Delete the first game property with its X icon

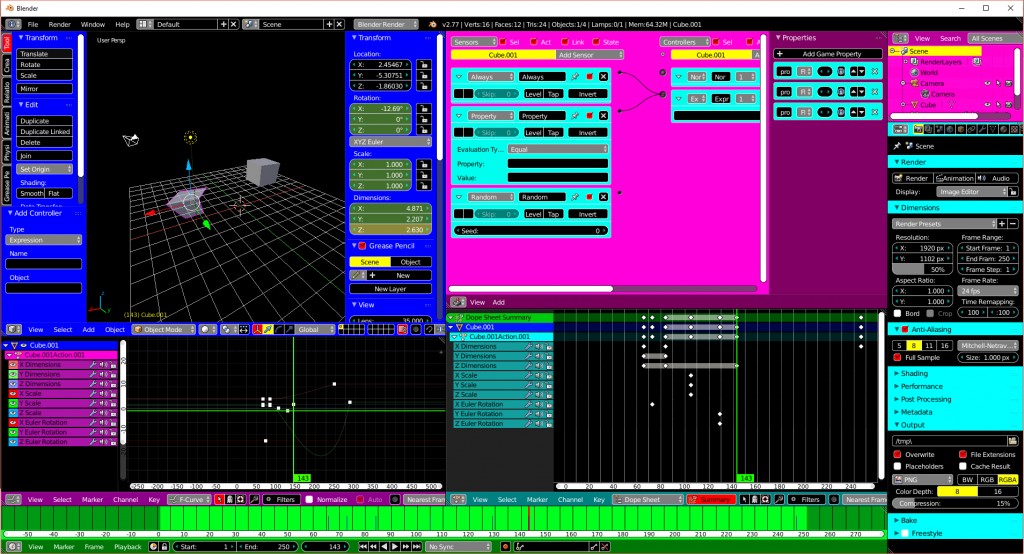point(874,71)
